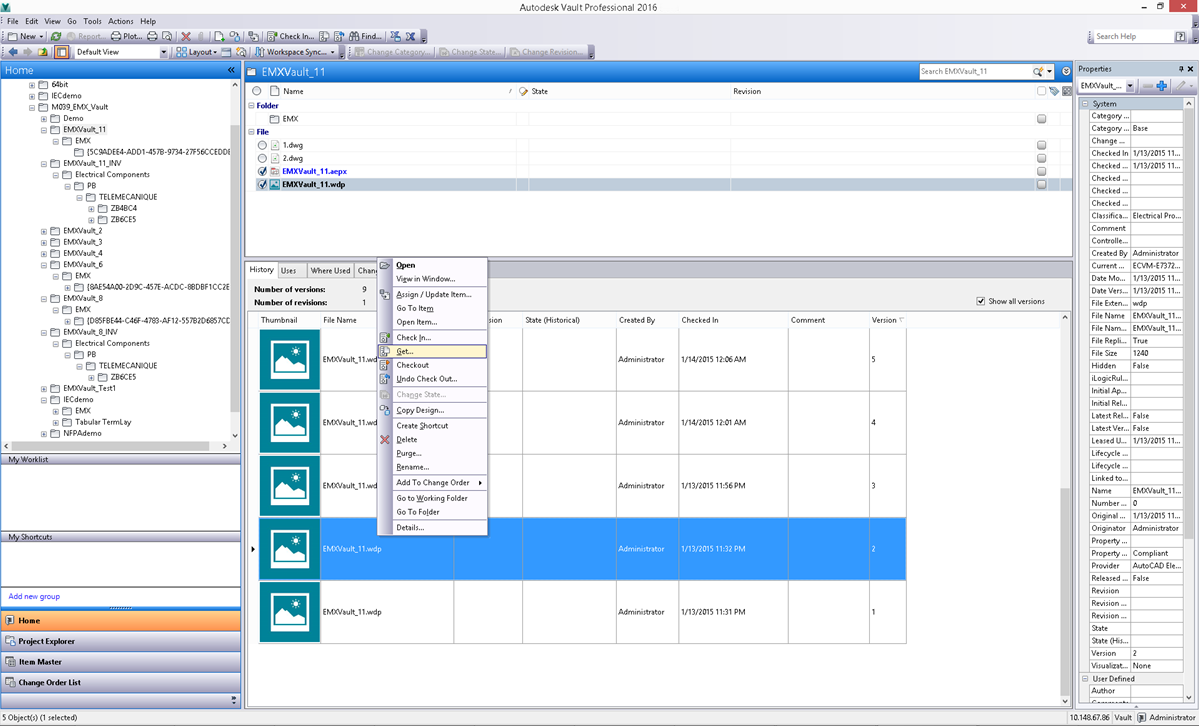Click thumbnail image of version 5 row
The image size is (1199, 726).
pos(290,360)
